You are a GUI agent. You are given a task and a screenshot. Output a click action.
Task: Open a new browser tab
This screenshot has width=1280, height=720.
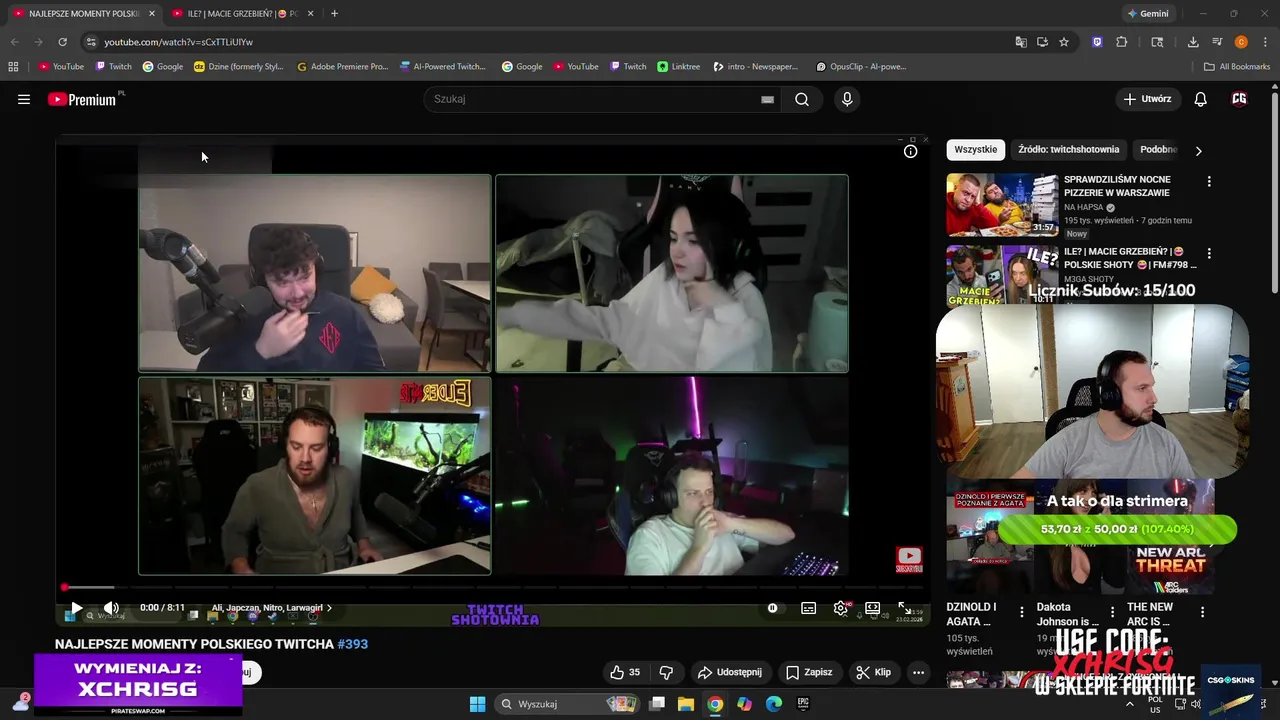tap(334, 14)
